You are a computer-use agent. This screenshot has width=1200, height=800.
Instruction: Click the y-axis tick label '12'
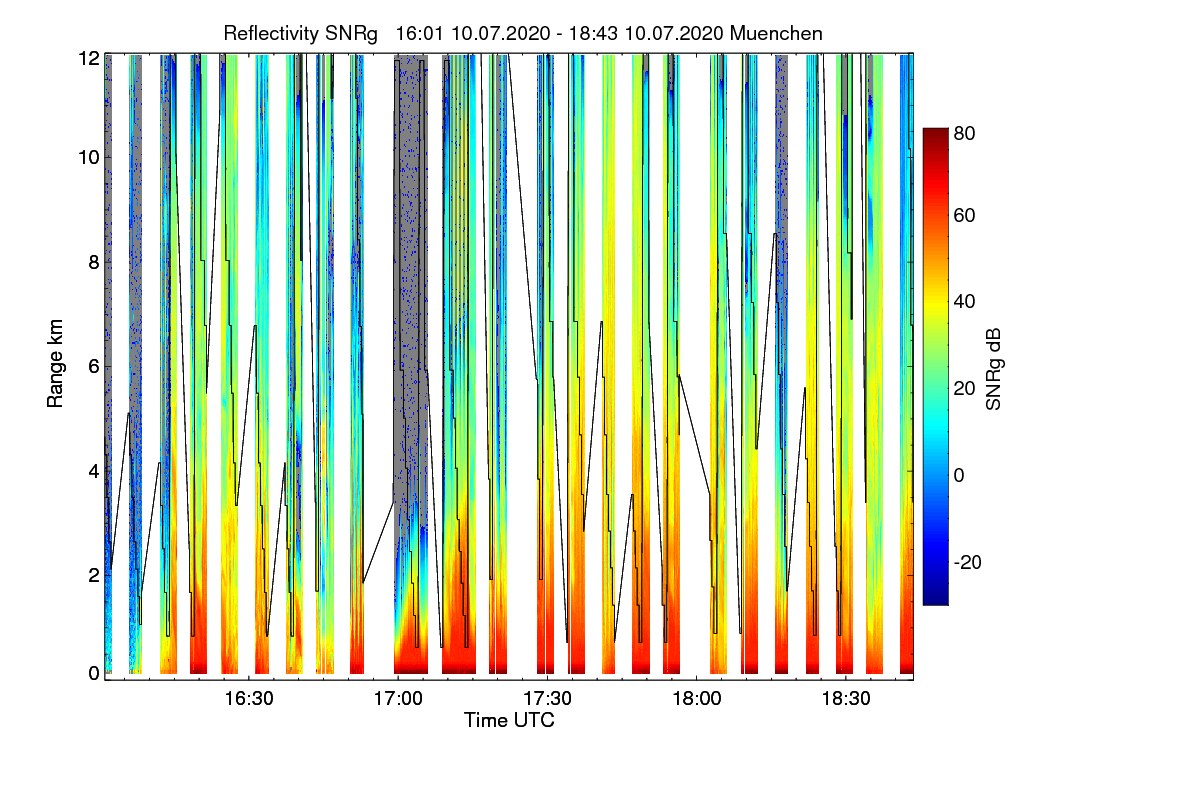[88, 57]
